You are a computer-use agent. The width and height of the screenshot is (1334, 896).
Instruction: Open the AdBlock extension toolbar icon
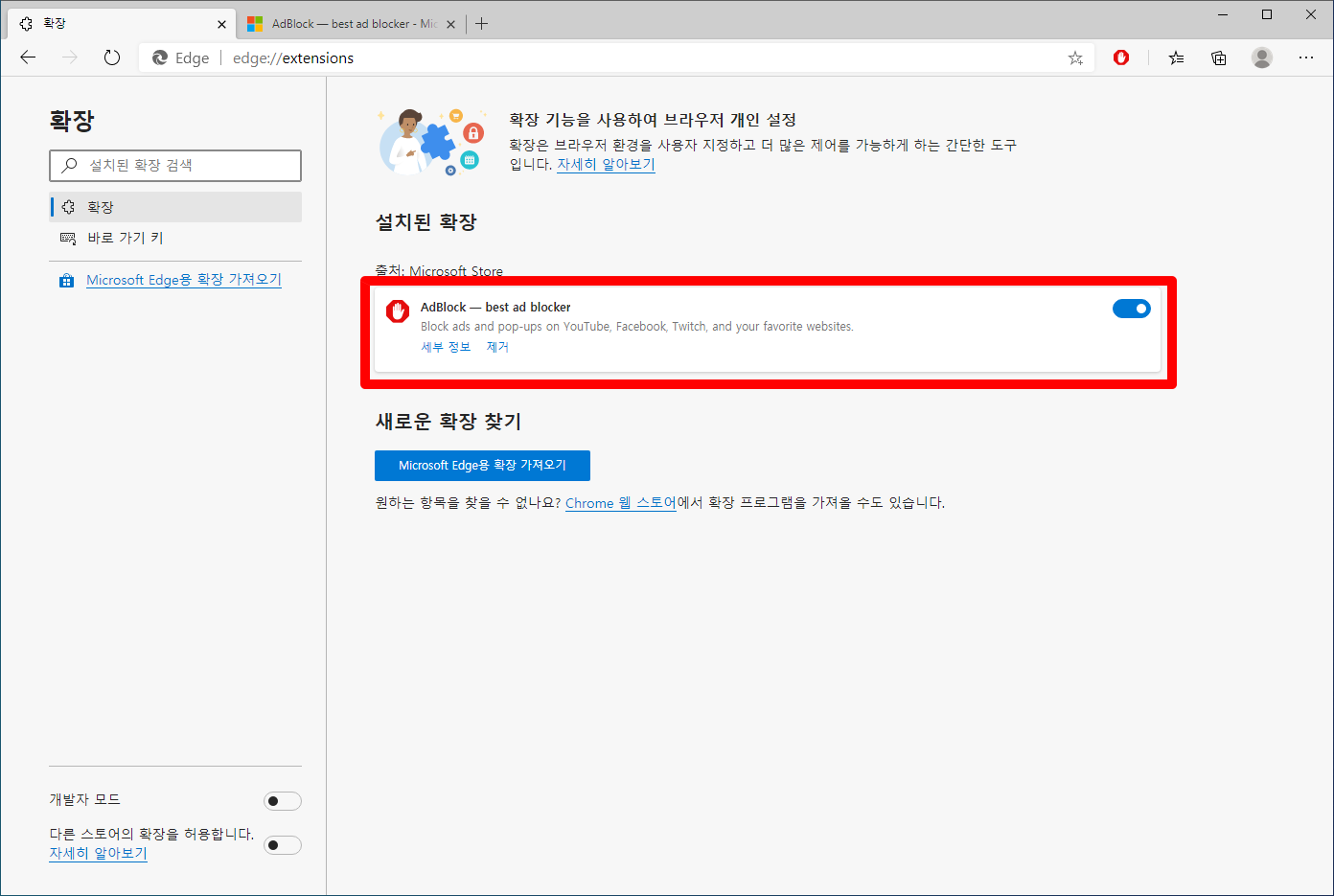(1121, 57)
